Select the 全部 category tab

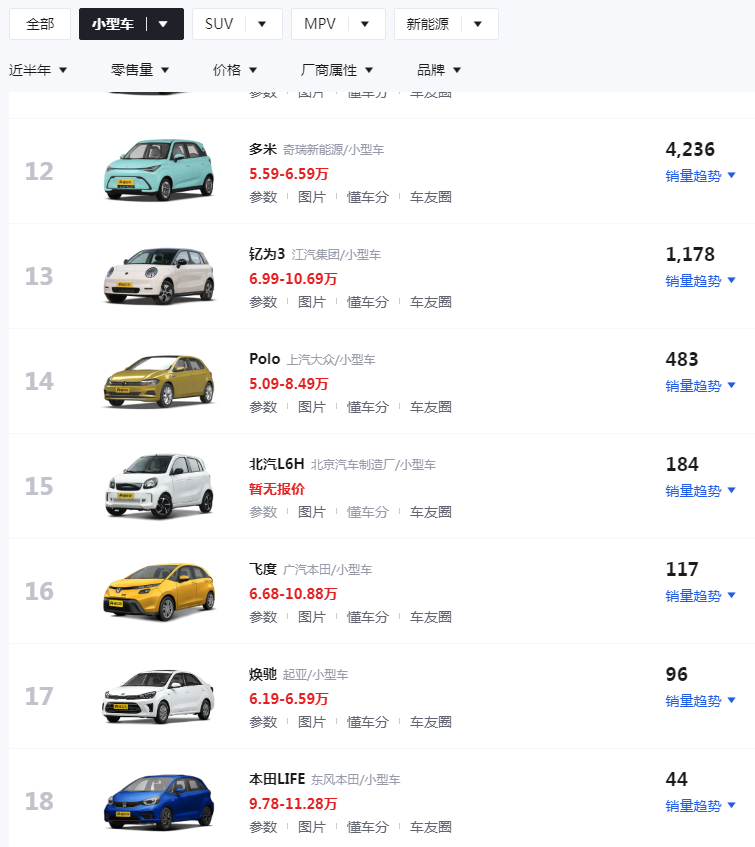click(40, 24)
